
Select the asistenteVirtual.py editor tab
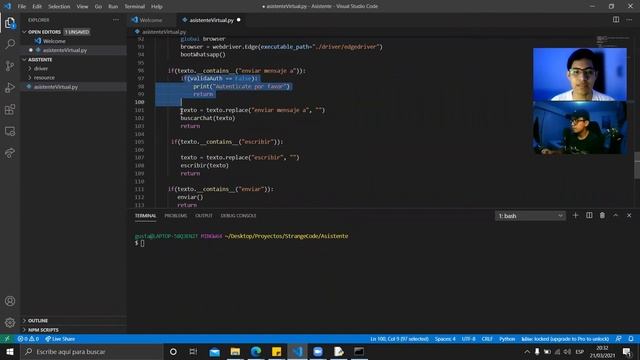211,20
